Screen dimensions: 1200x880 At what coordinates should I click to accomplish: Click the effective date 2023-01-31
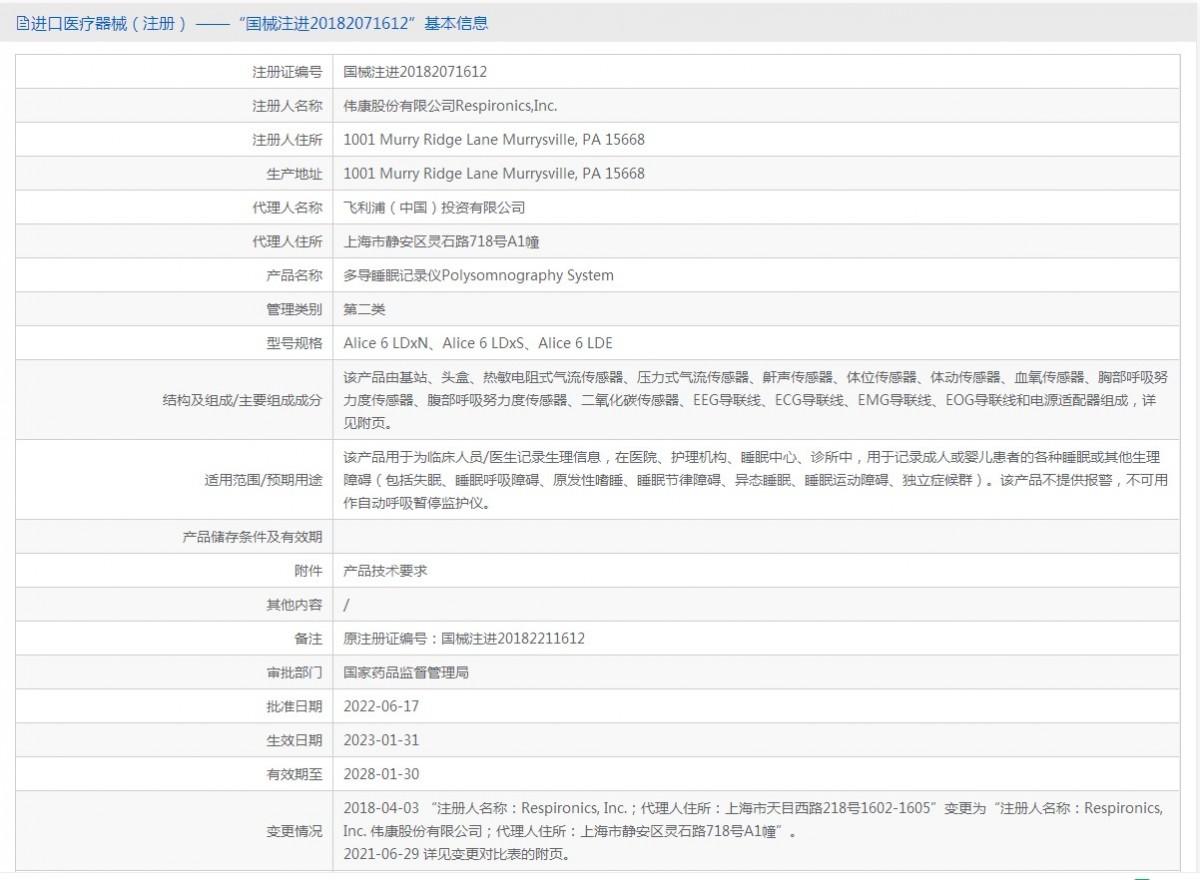click(381, 741)
